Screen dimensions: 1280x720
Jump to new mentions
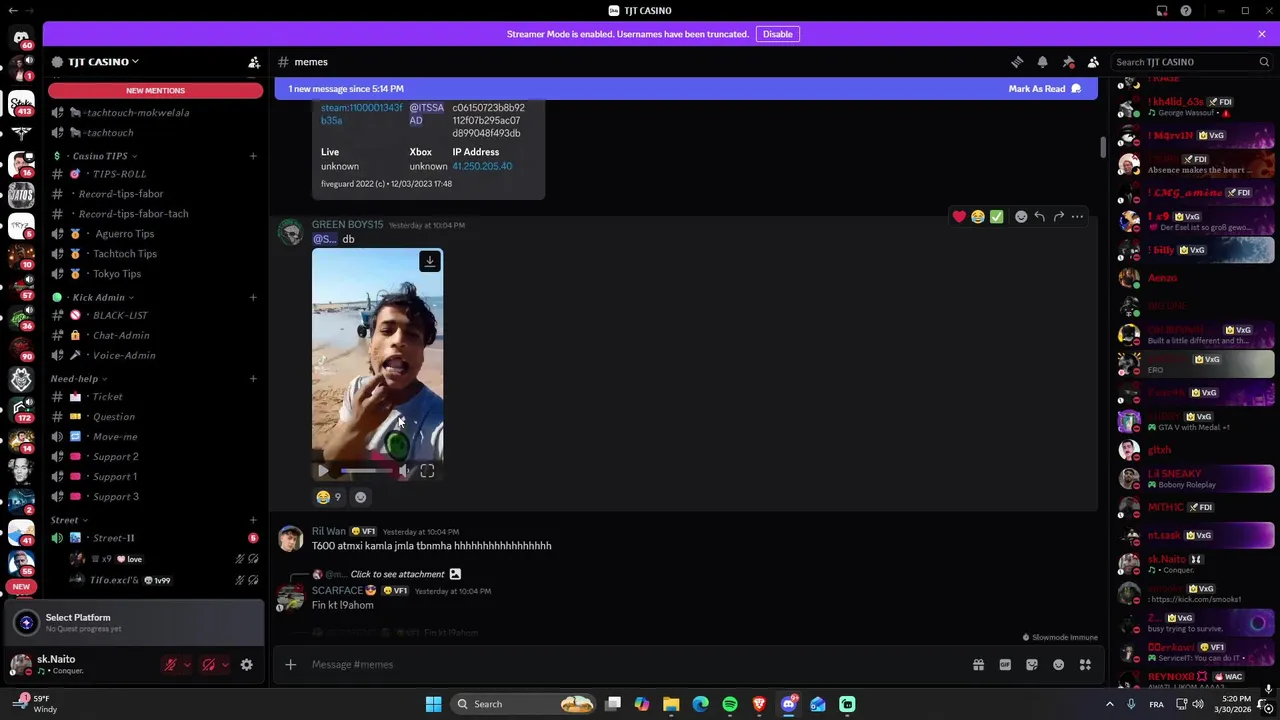155,91
